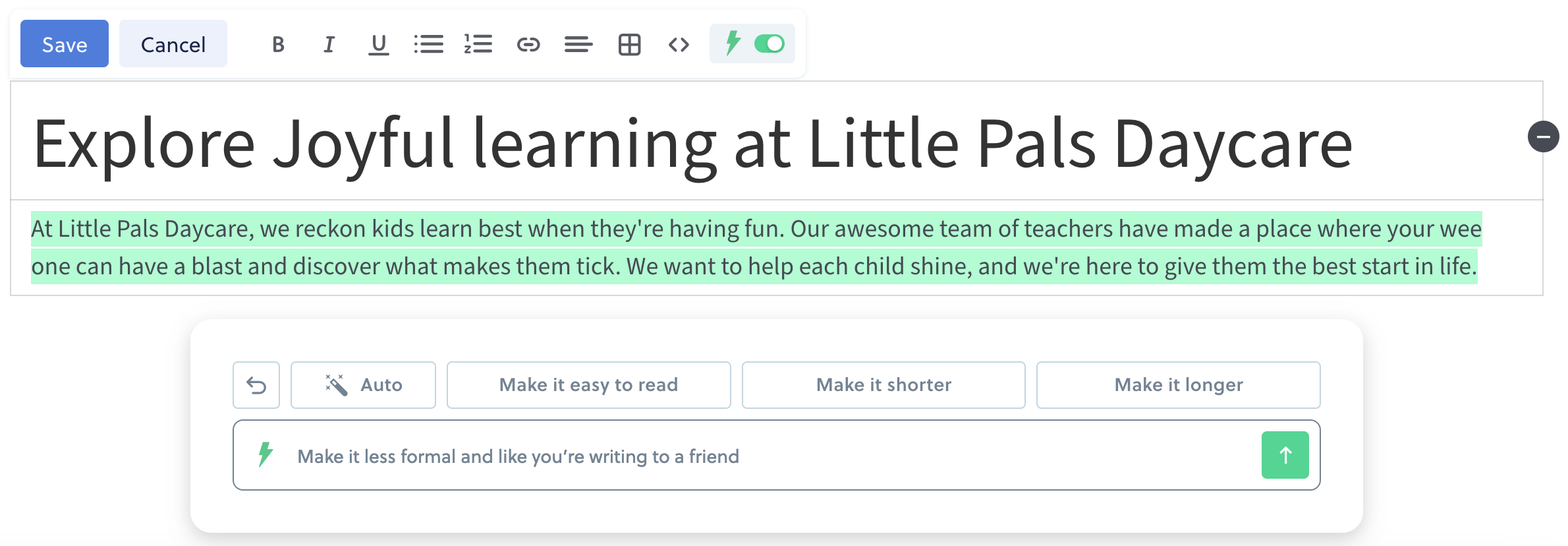Viewport: 1568px width, 546px height.
Task: Click the lightning bolt icon in toolbar
Action: (733, 44)
